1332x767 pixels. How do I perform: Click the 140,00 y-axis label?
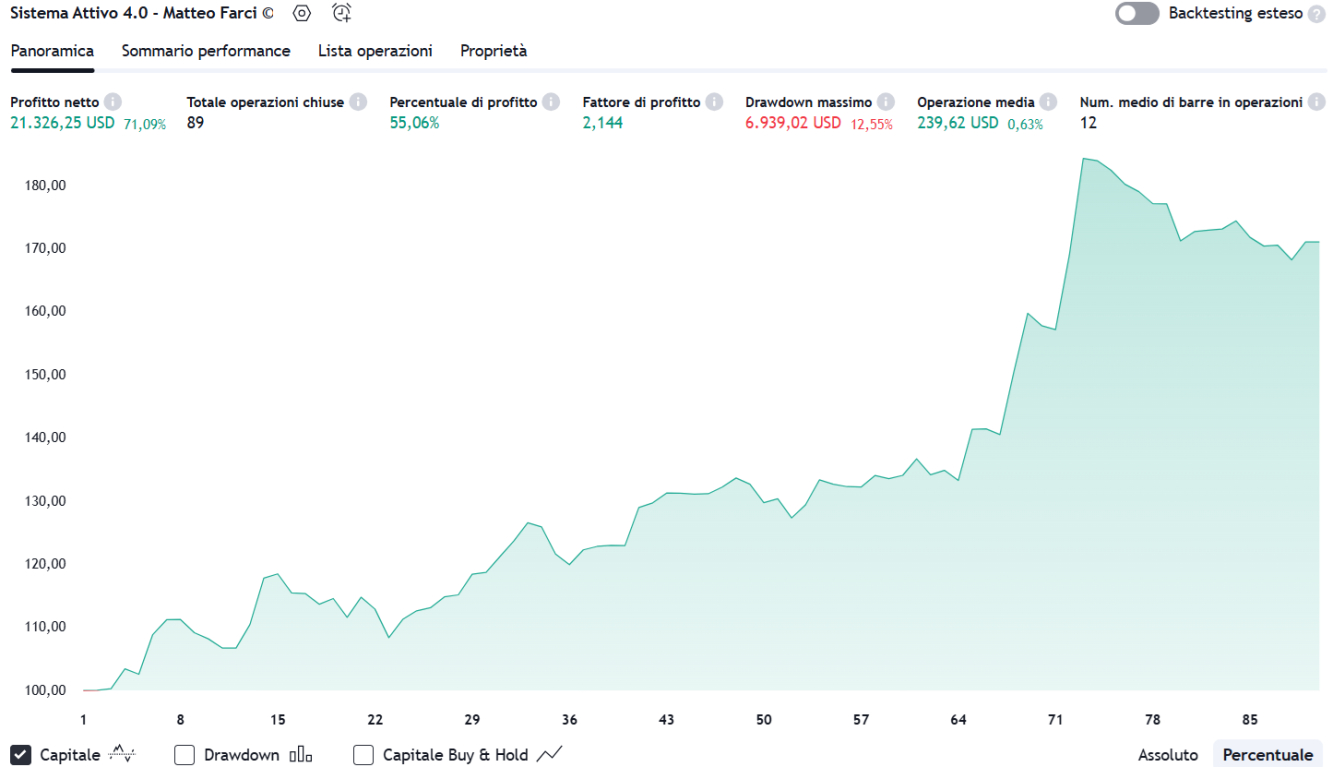point(46,438)
